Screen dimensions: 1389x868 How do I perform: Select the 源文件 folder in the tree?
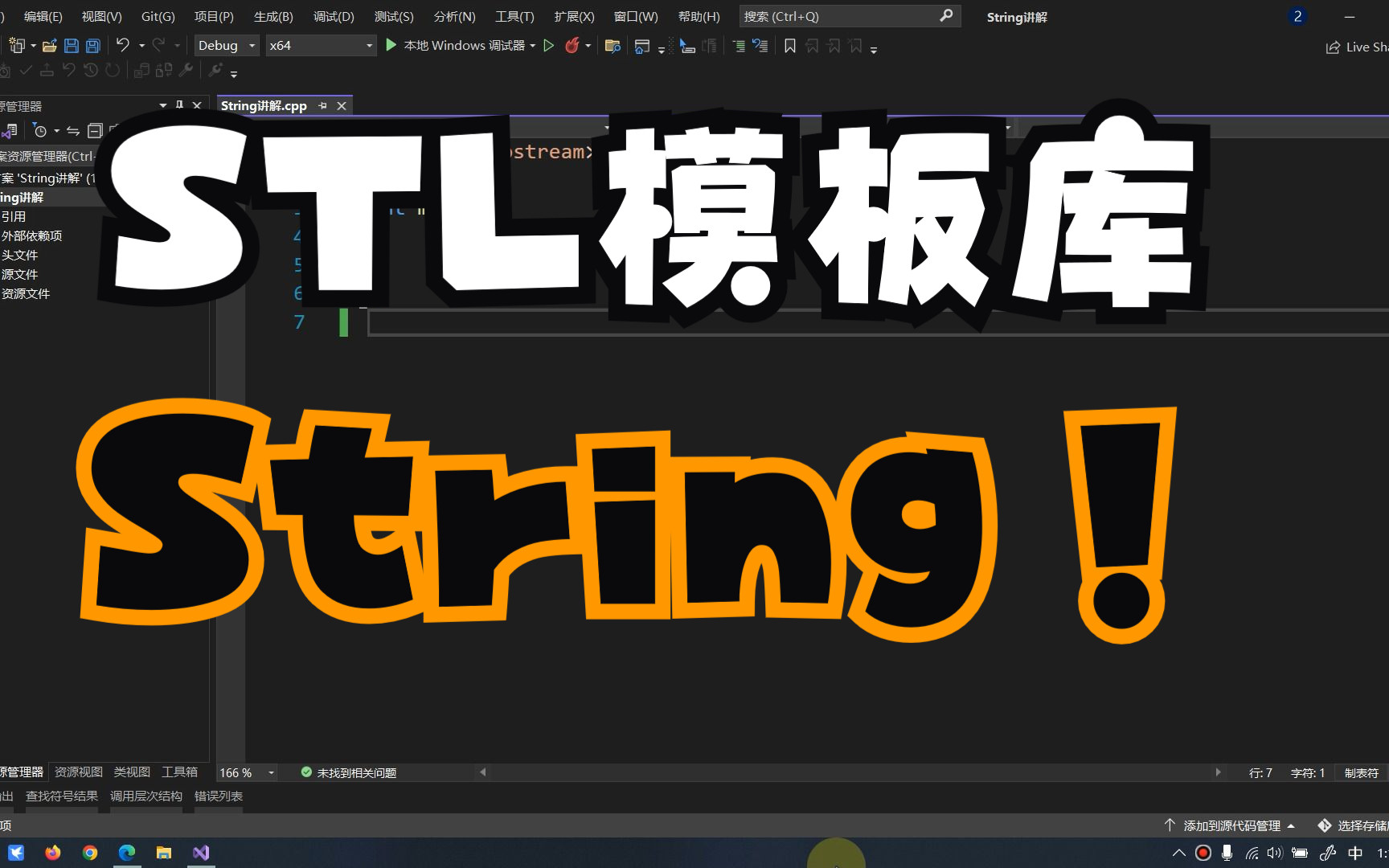19,274
